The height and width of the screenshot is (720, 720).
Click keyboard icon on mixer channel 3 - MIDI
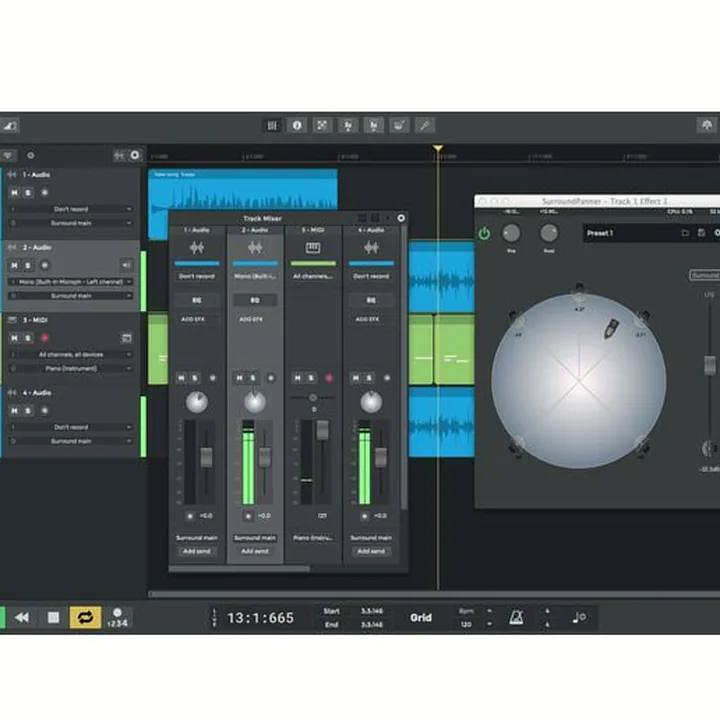pyautogui.click(x=313, y=248)
